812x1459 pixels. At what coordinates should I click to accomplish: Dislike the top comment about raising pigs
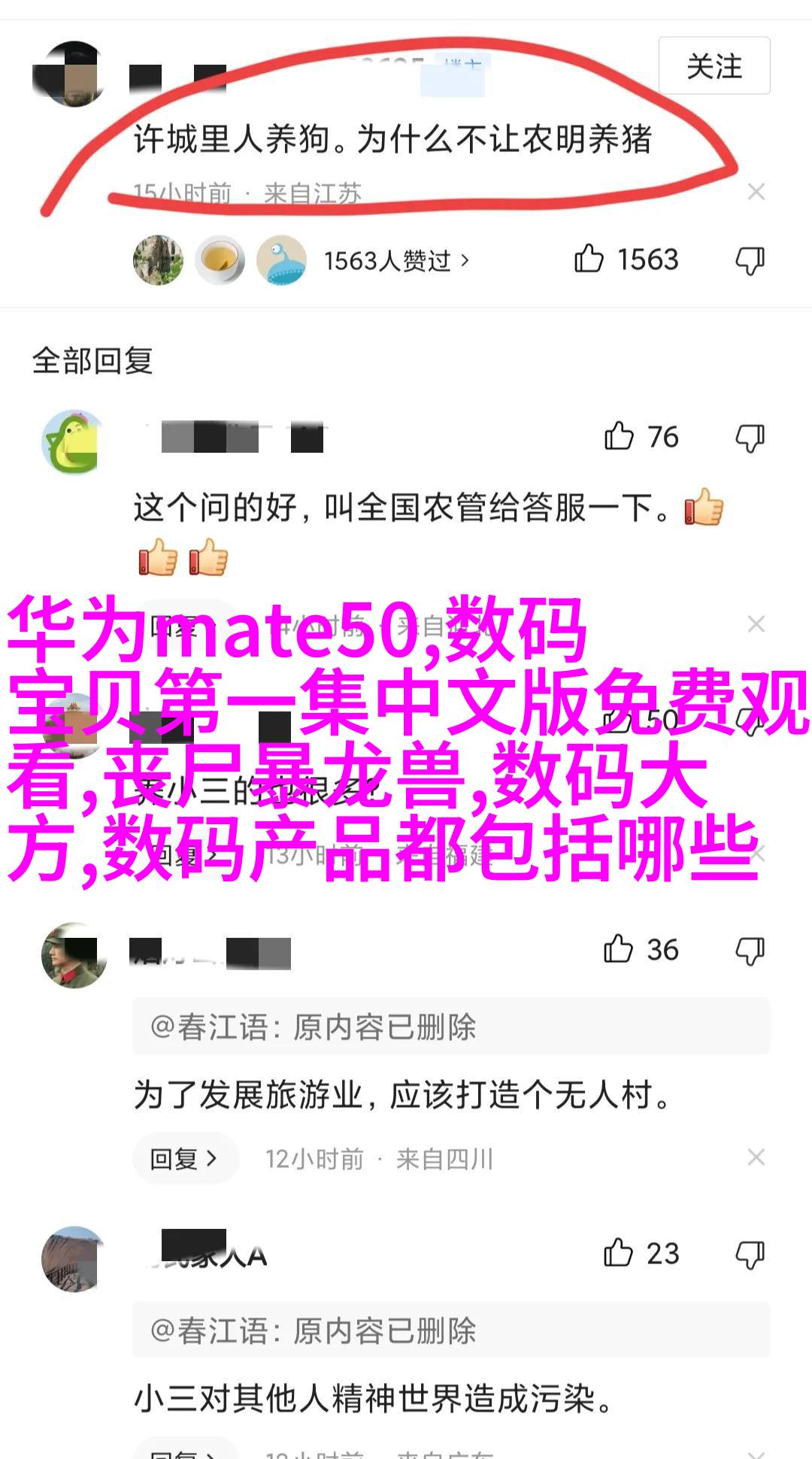[750, 260]
